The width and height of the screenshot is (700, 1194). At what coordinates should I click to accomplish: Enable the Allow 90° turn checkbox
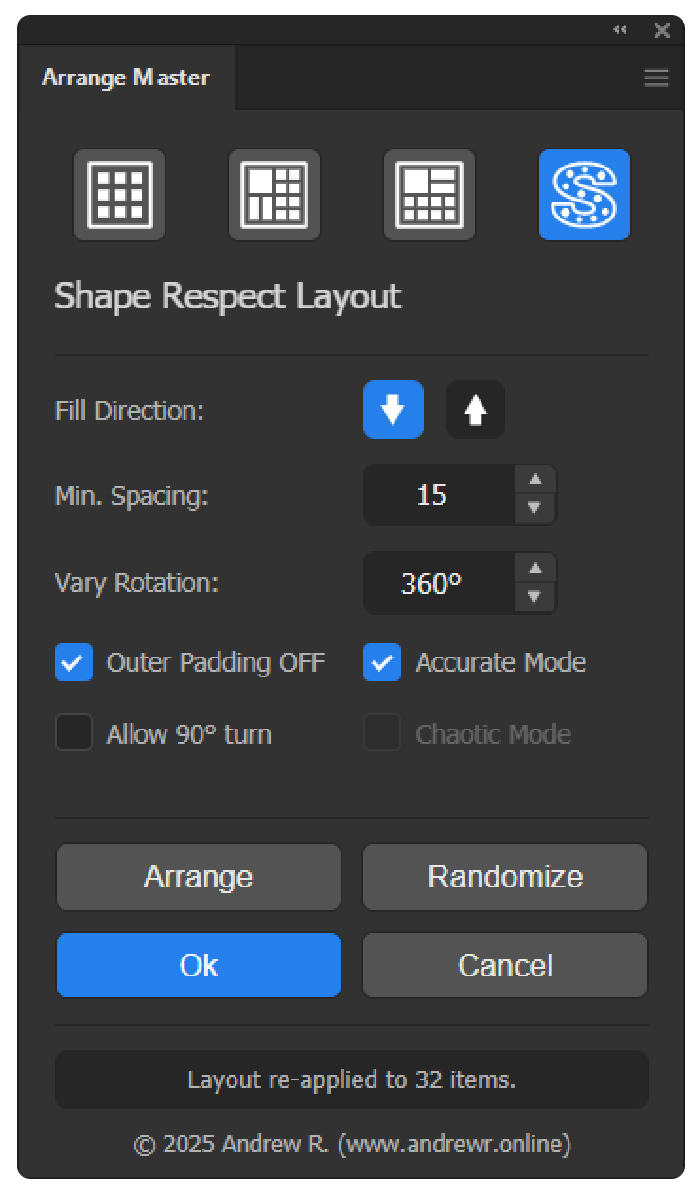74,733
